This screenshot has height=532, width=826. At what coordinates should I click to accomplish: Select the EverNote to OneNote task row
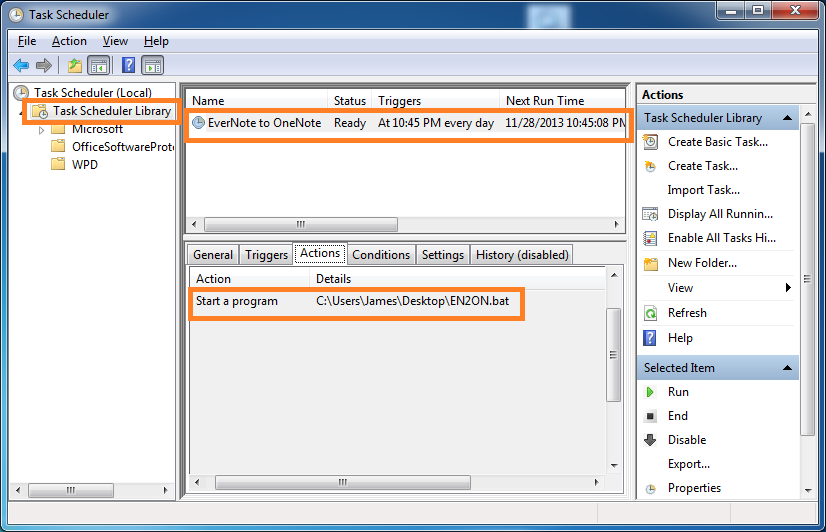(407, 123)
